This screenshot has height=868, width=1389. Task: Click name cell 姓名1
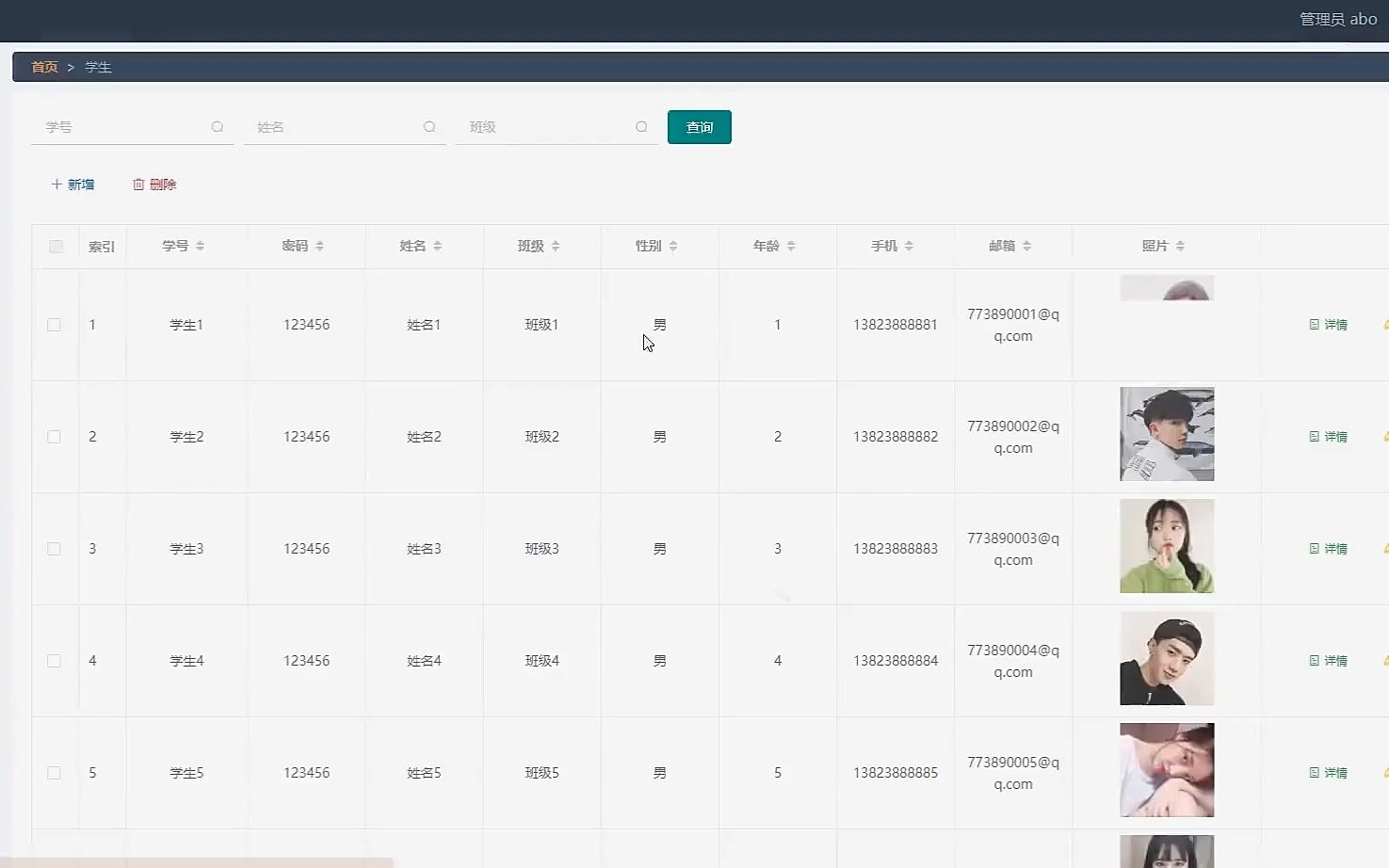point(424,325)
